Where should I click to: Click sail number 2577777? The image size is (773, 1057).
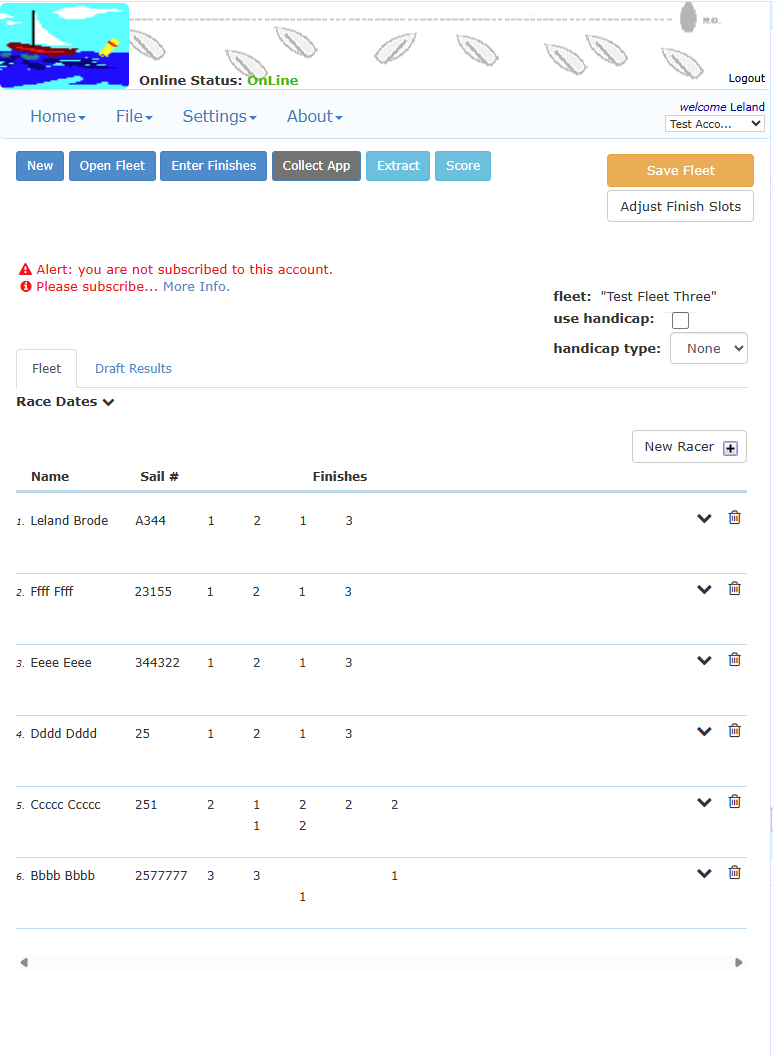(161, 876)
